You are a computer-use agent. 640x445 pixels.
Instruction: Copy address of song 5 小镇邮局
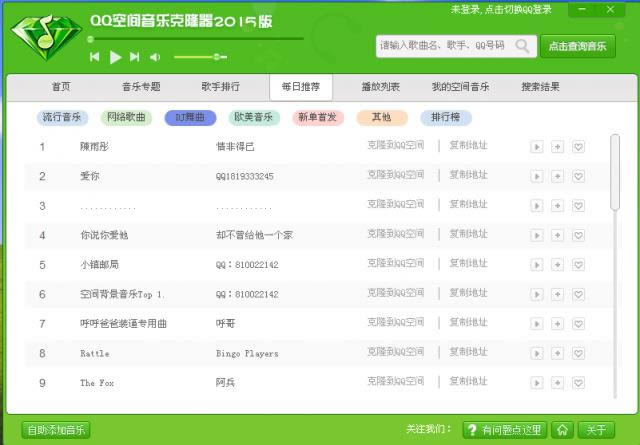469,263
